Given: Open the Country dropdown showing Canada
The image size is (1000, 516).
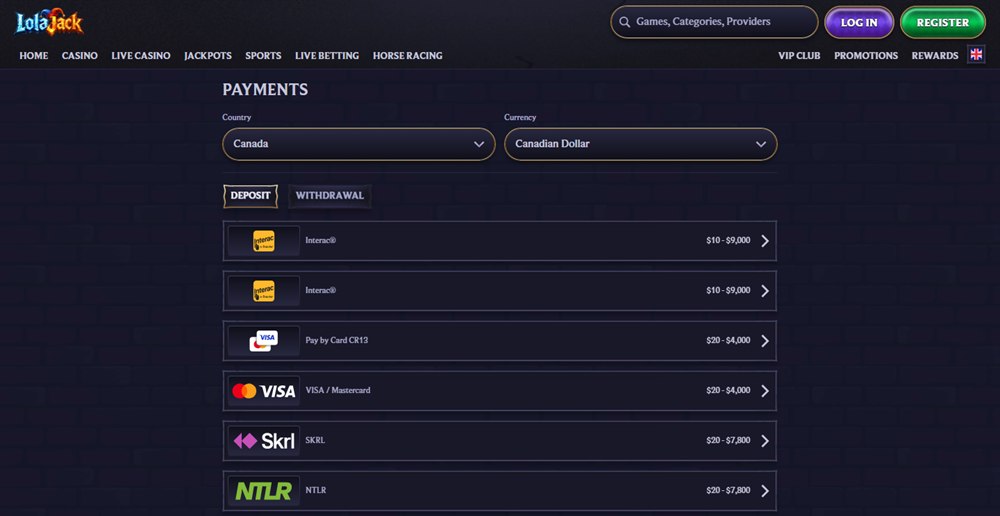Looking at the screenshot, I should click(x=358, y=144).
